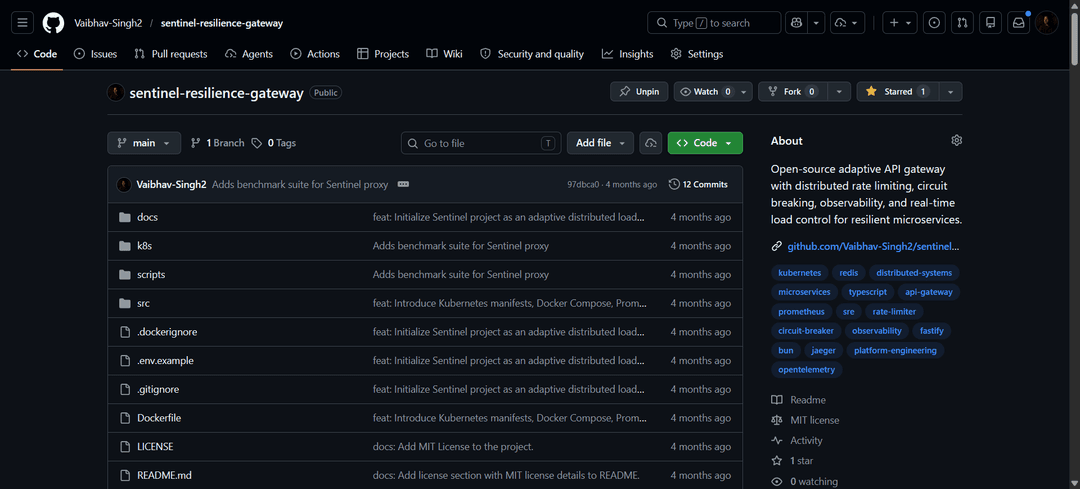
Task: Open the k8s folder
Action: 144,246
